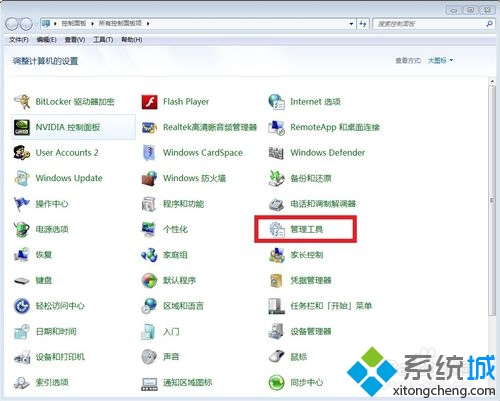Click the search magnifier icon

click(x=489, y=24)
